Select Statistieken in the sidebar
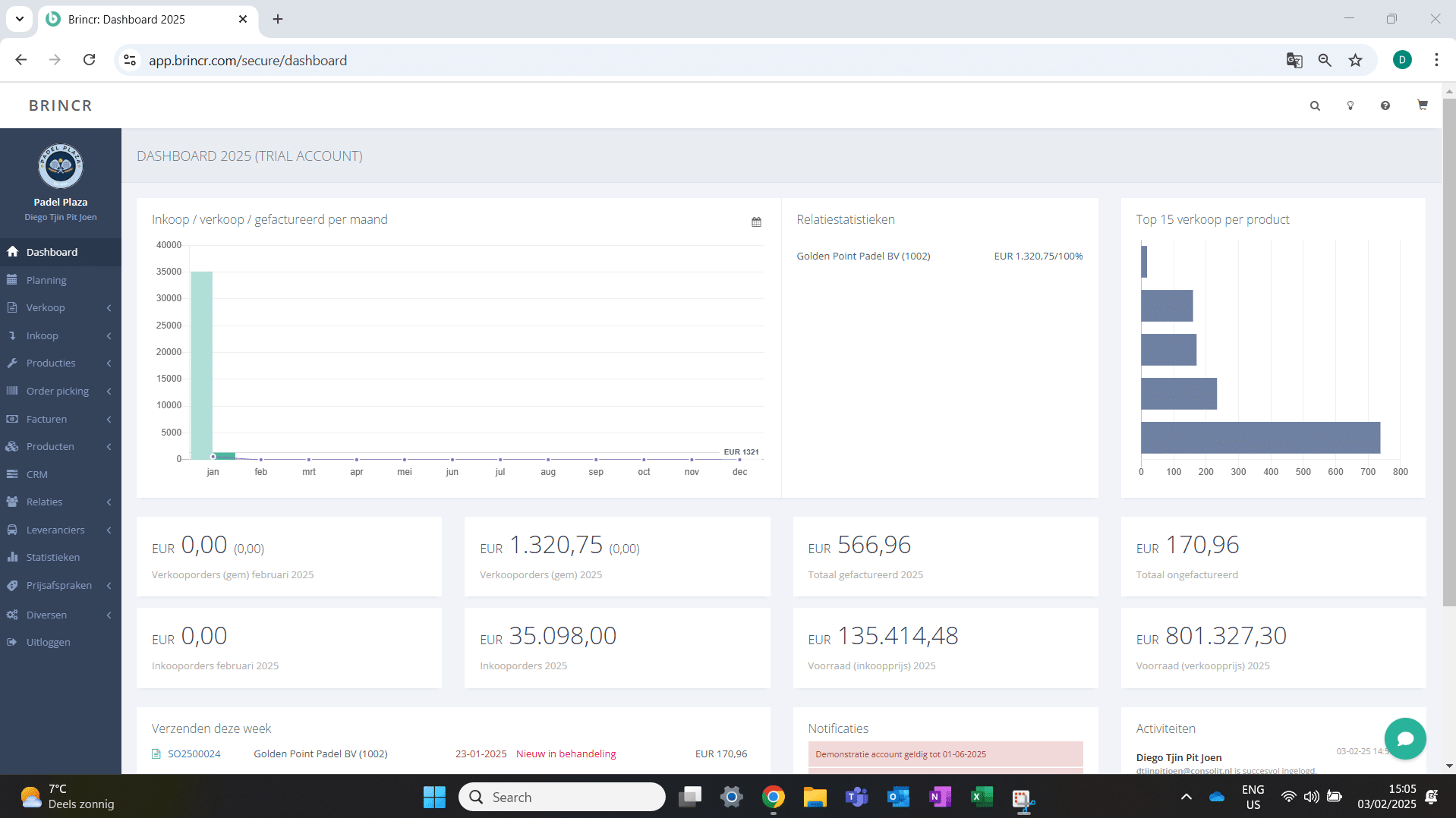Screen dimensions: 1456x818 (53, 558)
